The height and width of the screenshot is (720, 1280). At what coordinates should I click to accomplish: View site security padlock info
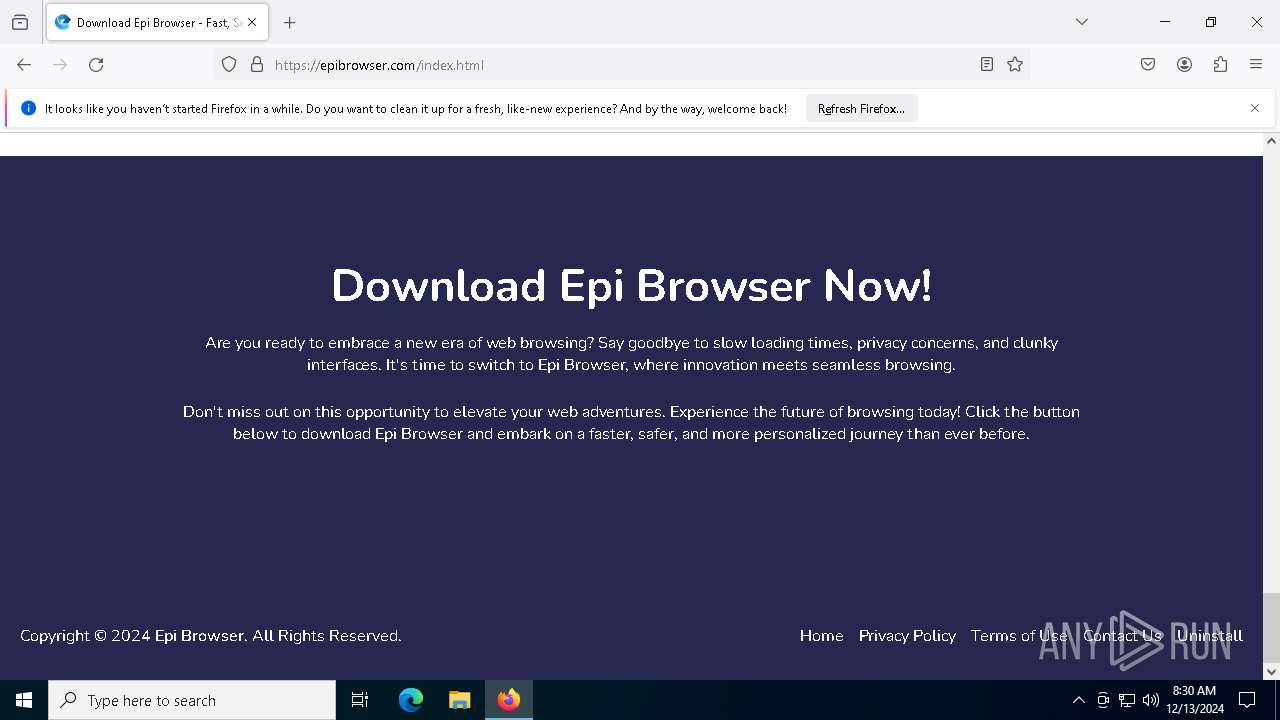tap(257, 65)
